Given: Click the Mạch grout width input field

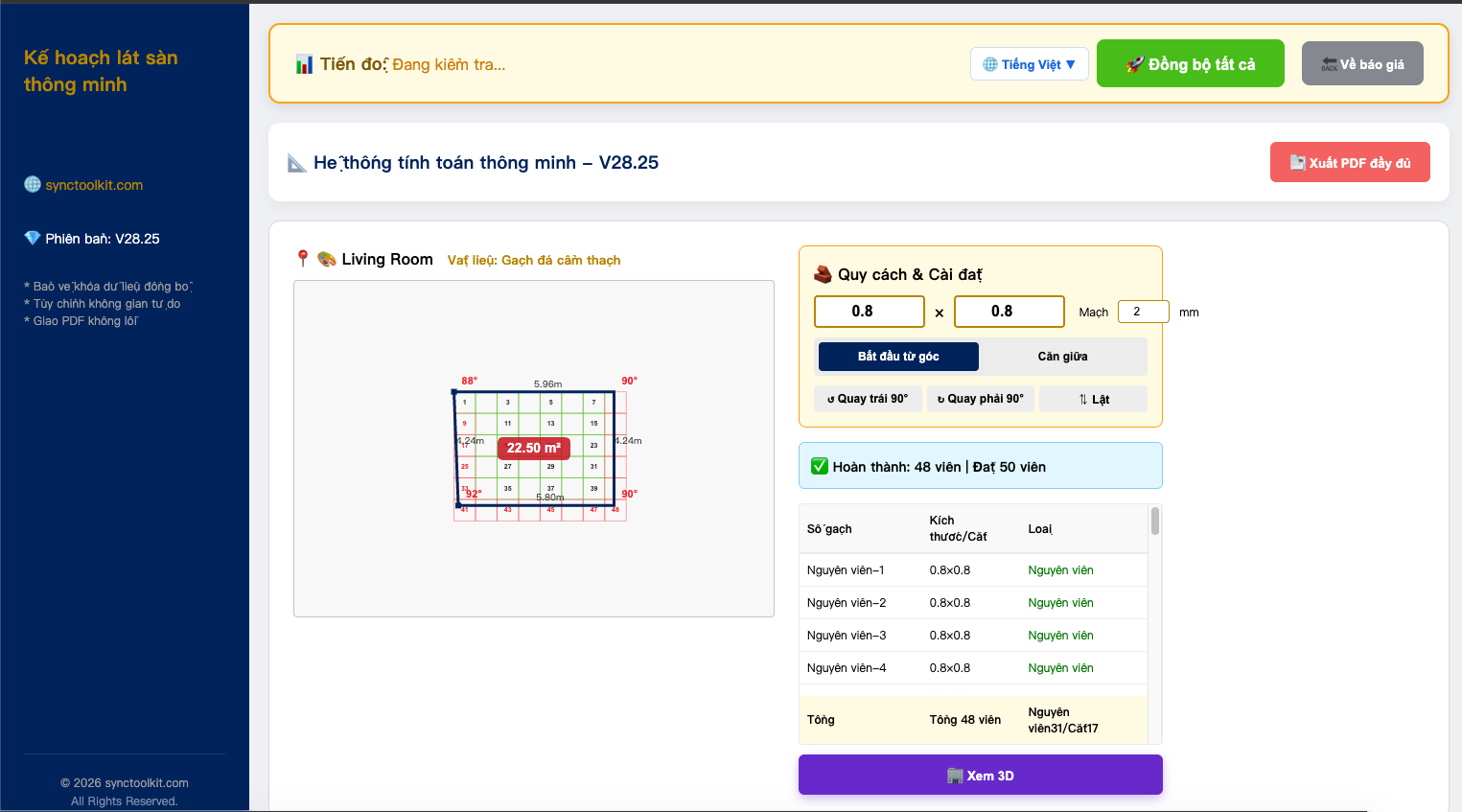Looking at the screenshot, I should click(1144, 312).
